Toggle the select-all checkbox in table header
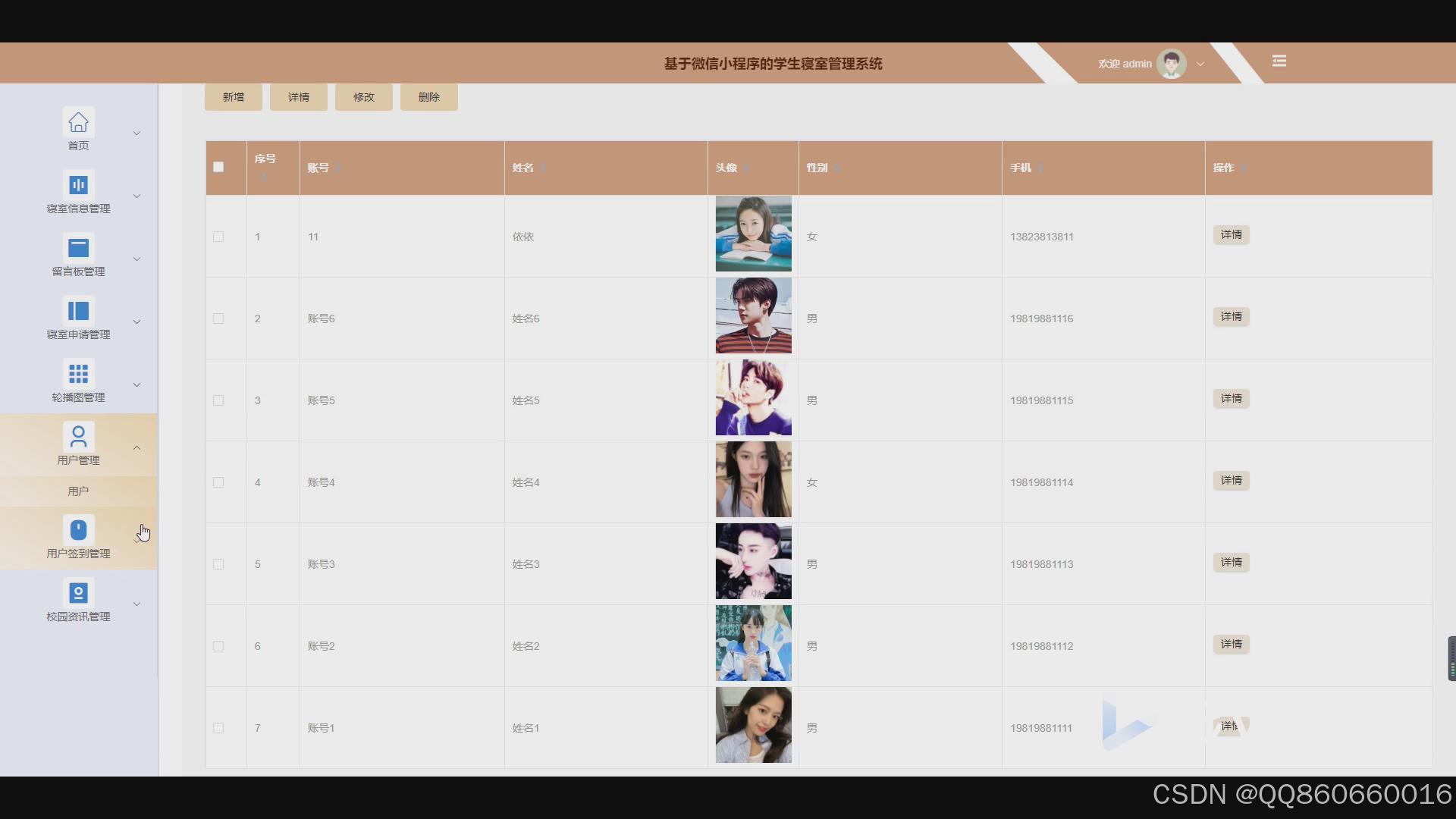The image size is (1456, 819). (x=218, y=167)
